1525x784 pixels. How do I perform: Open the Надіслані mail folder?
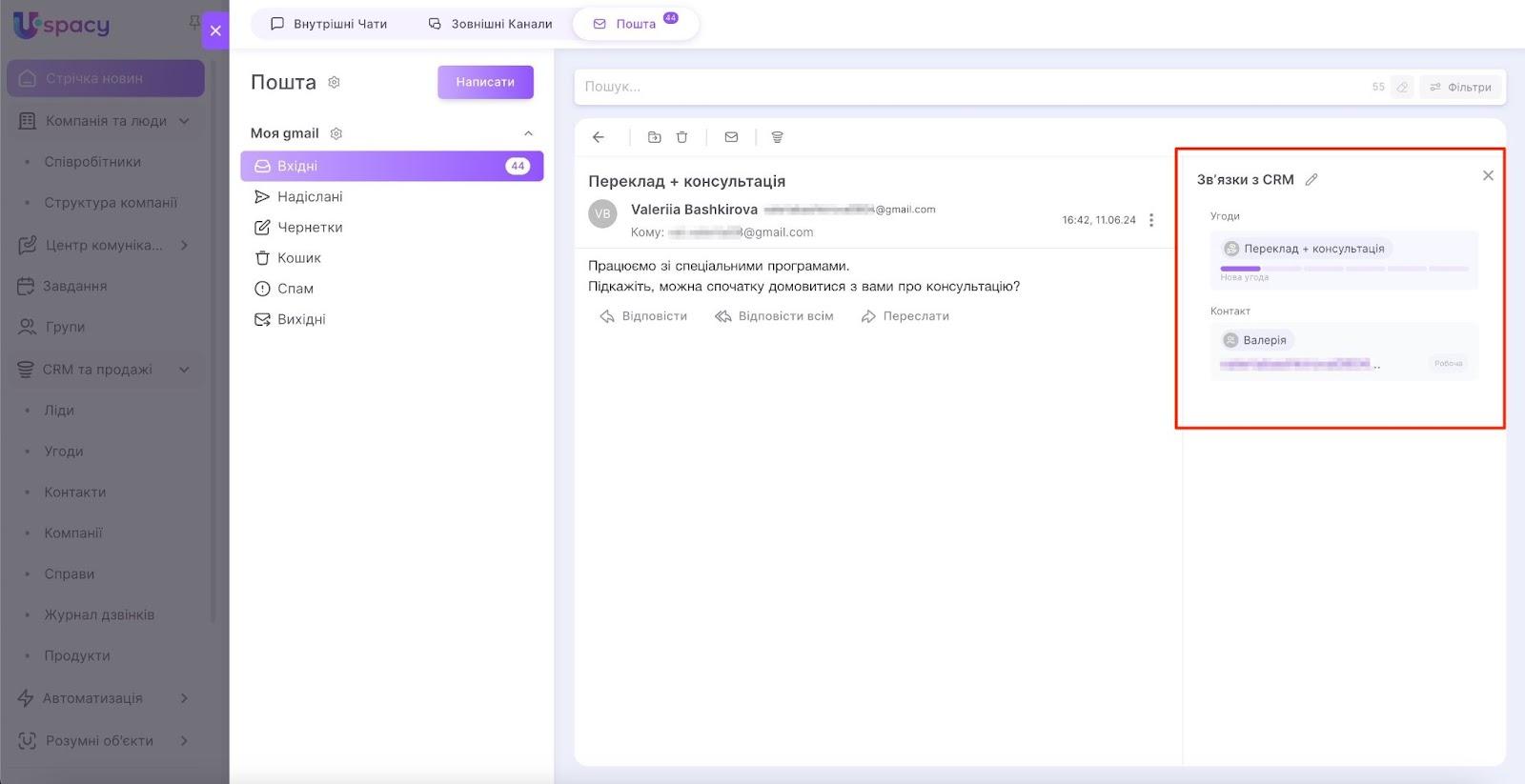(310, 196)
